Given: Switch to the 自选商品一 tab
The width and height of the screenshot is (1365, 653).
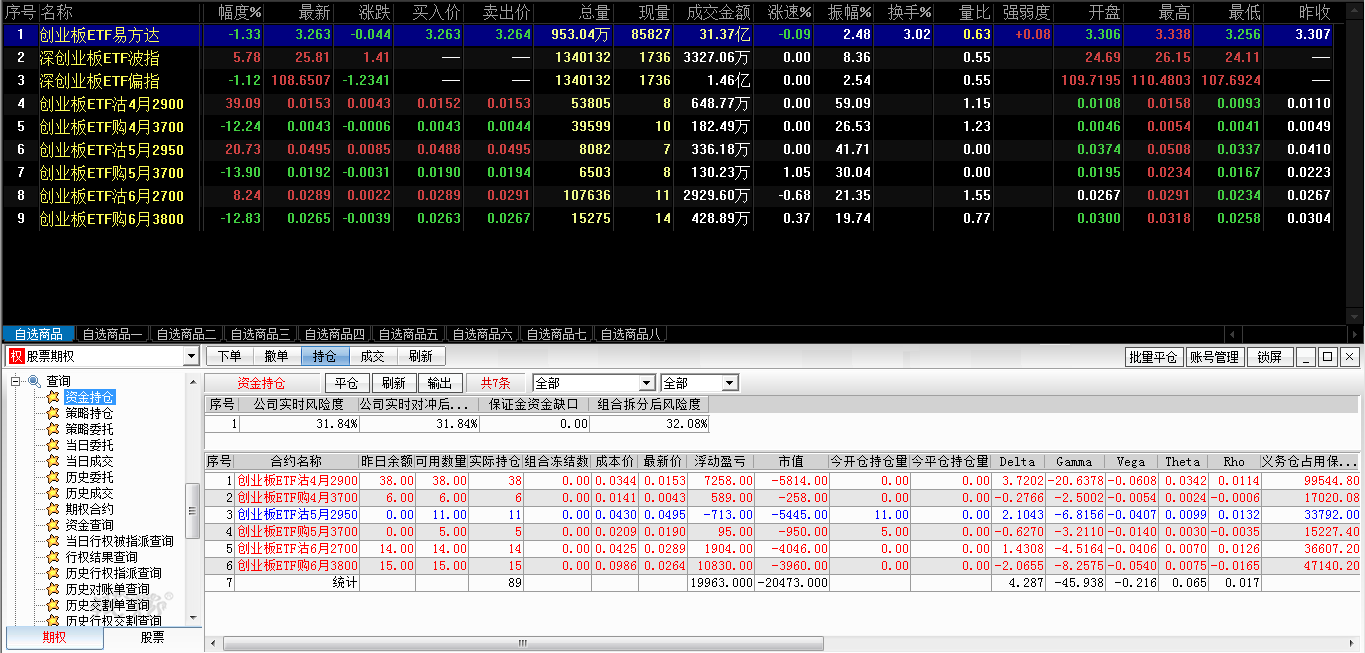Looking at the screenshot, I should tap(112, 334).
